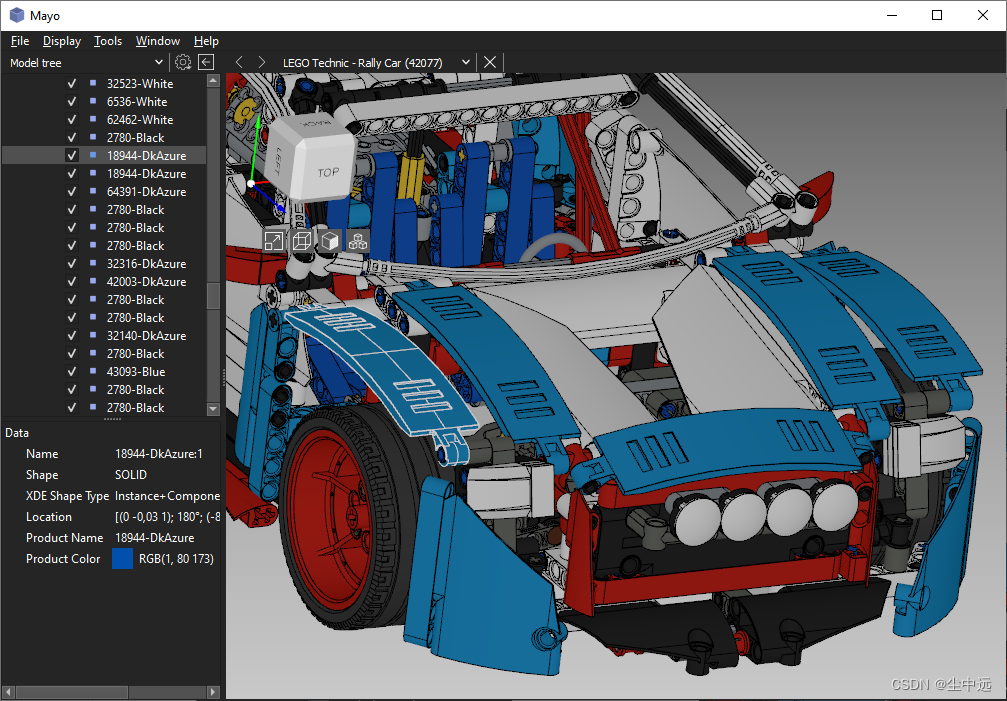
Task: Open the File menu
Action: [x=20, y=40]
